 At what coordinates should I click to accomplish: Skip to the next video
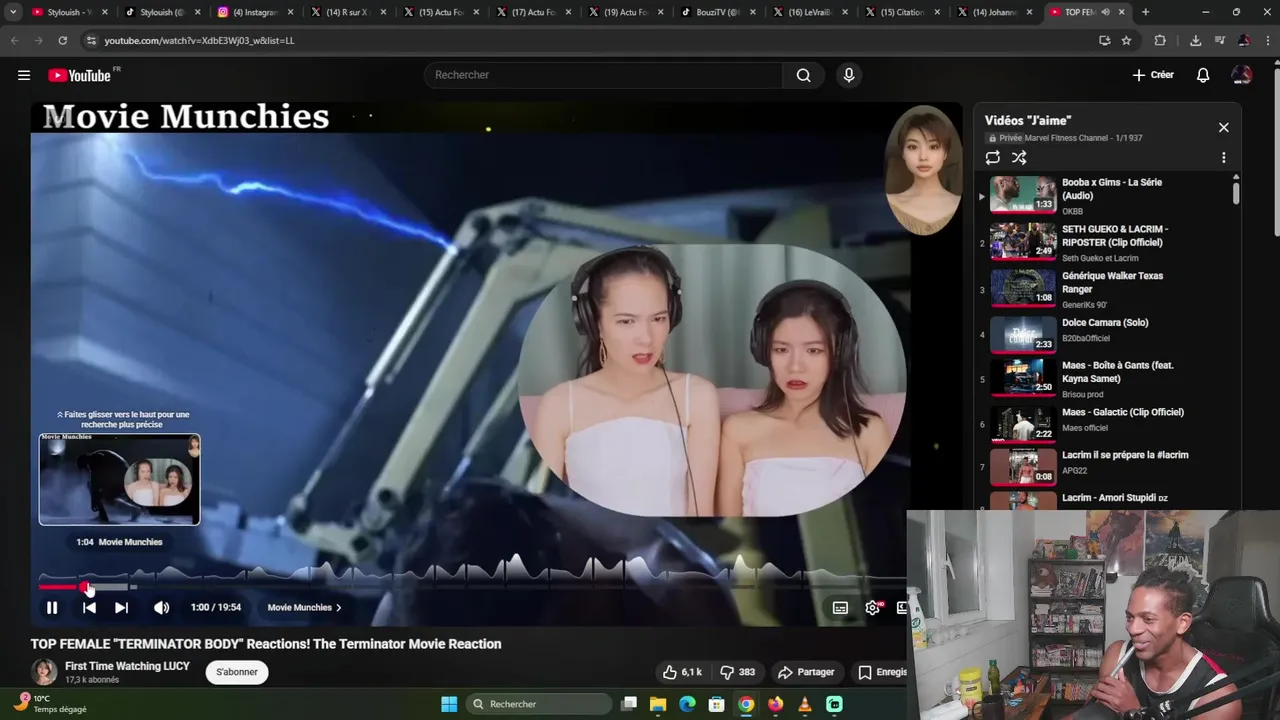(x=121, y=607)
